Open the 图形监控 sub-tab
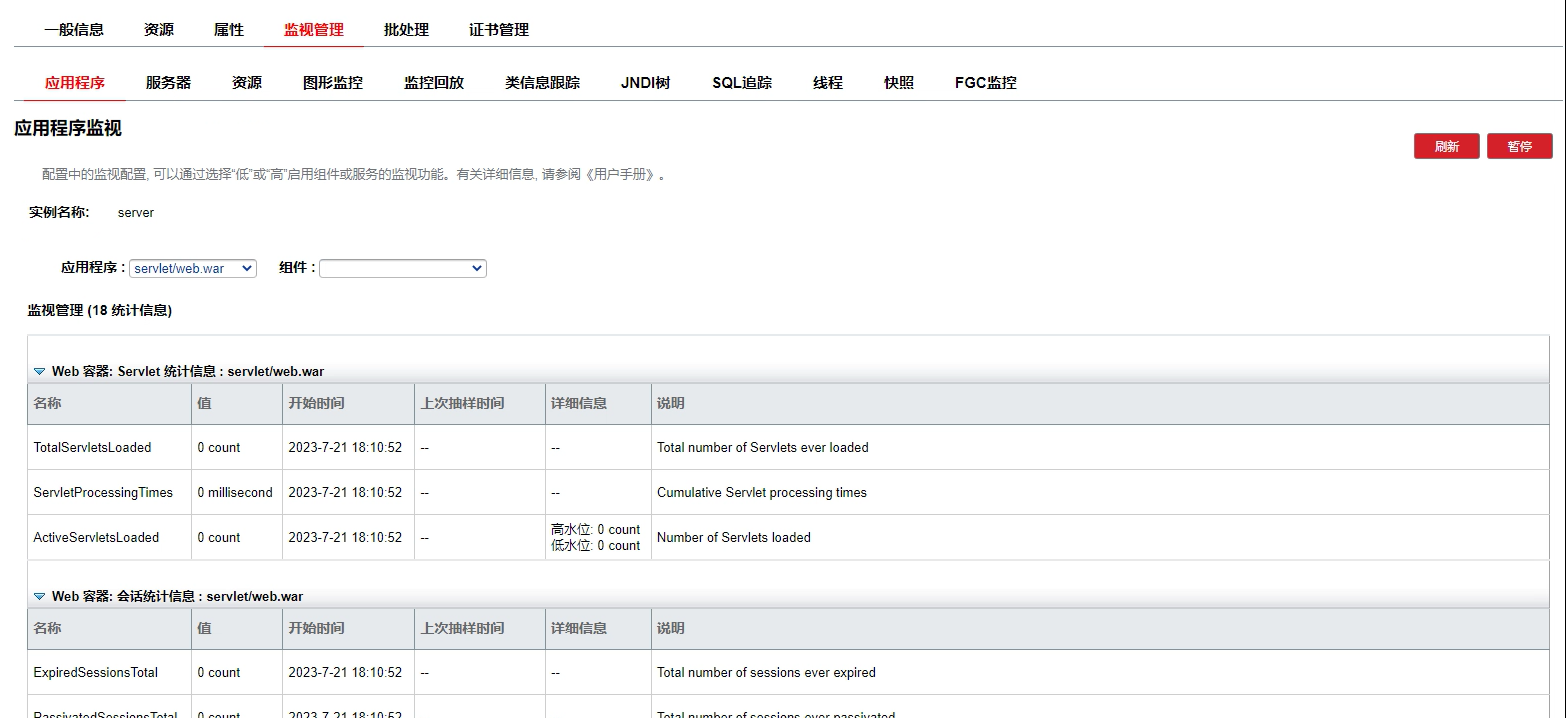This screenshot has width=1566, height=718. 333,83
